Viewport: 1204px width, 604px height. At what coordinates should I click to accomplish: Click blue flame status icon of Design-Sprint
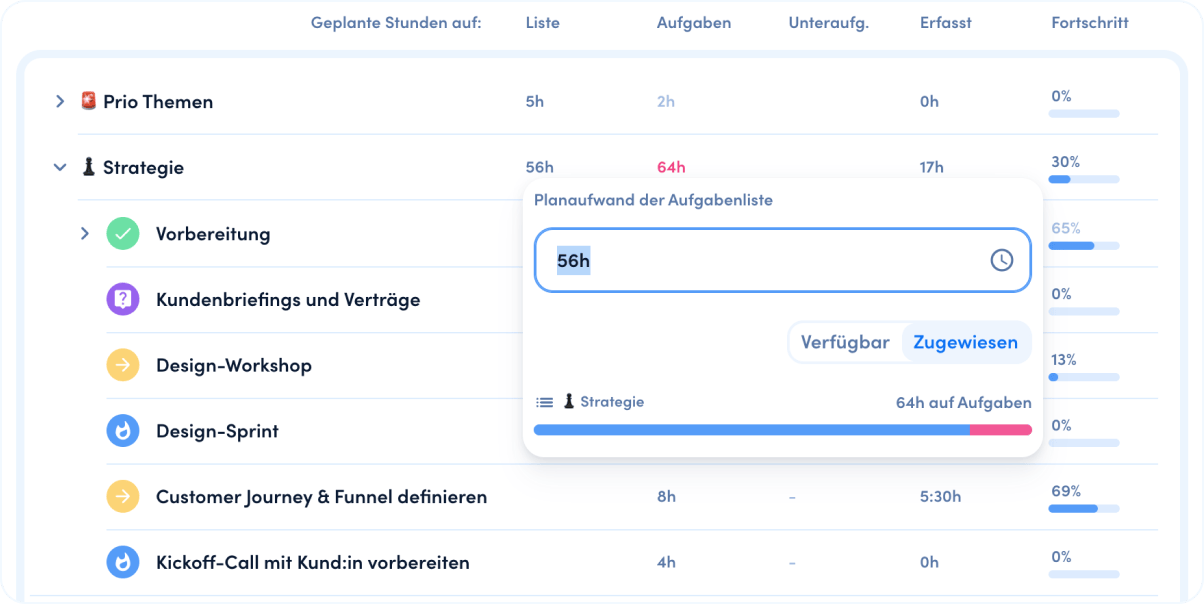[123, 431]
